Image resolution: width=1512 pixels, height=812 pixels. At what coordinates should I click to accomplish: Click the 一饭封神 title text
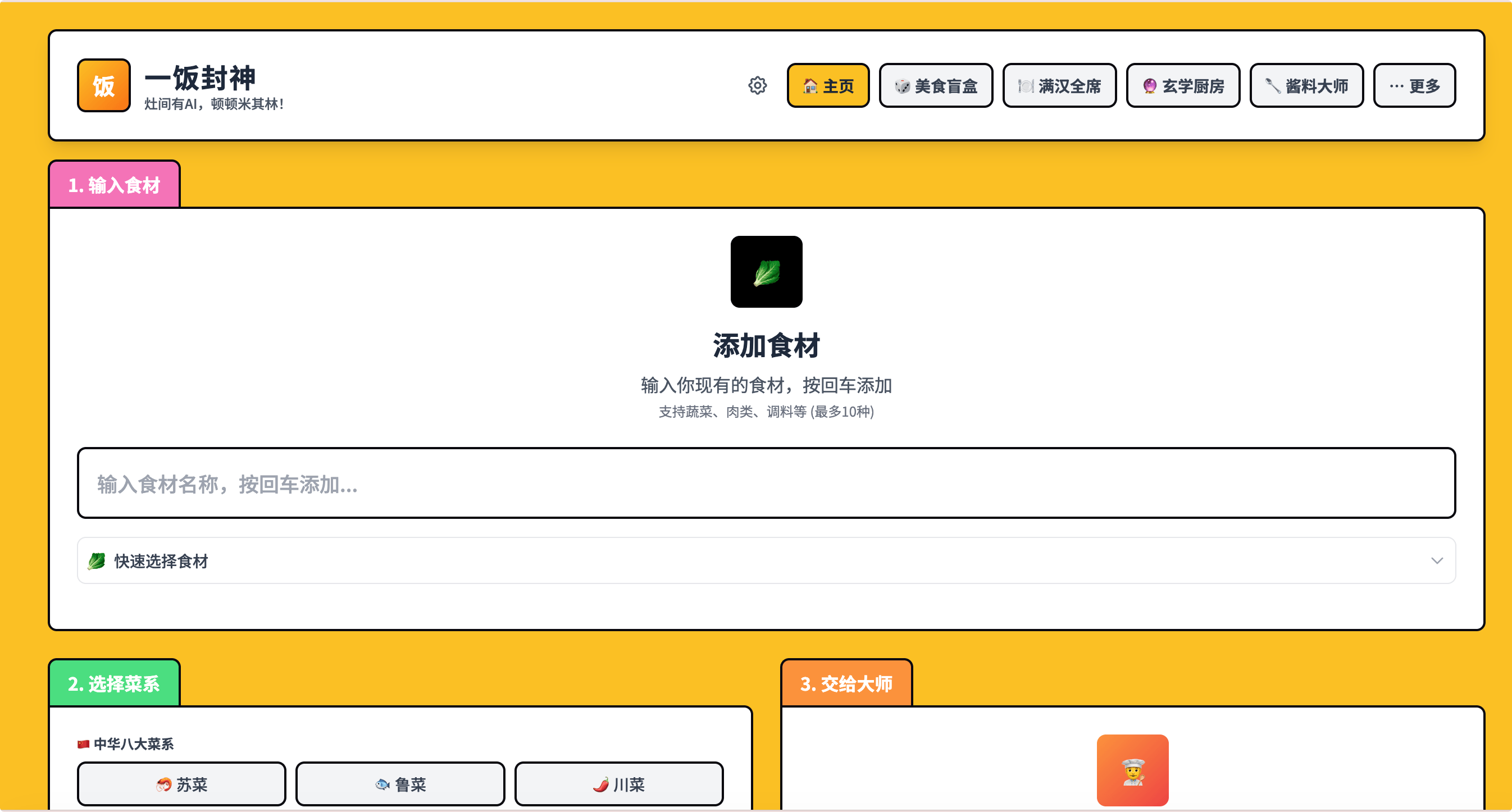(200, 77)
